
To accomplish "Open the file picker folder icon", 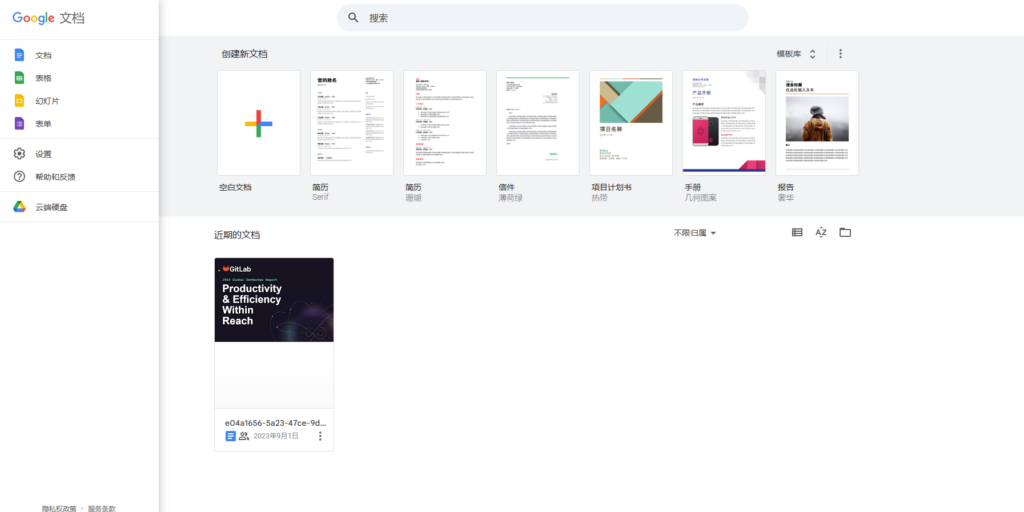I will coord(845,233).
